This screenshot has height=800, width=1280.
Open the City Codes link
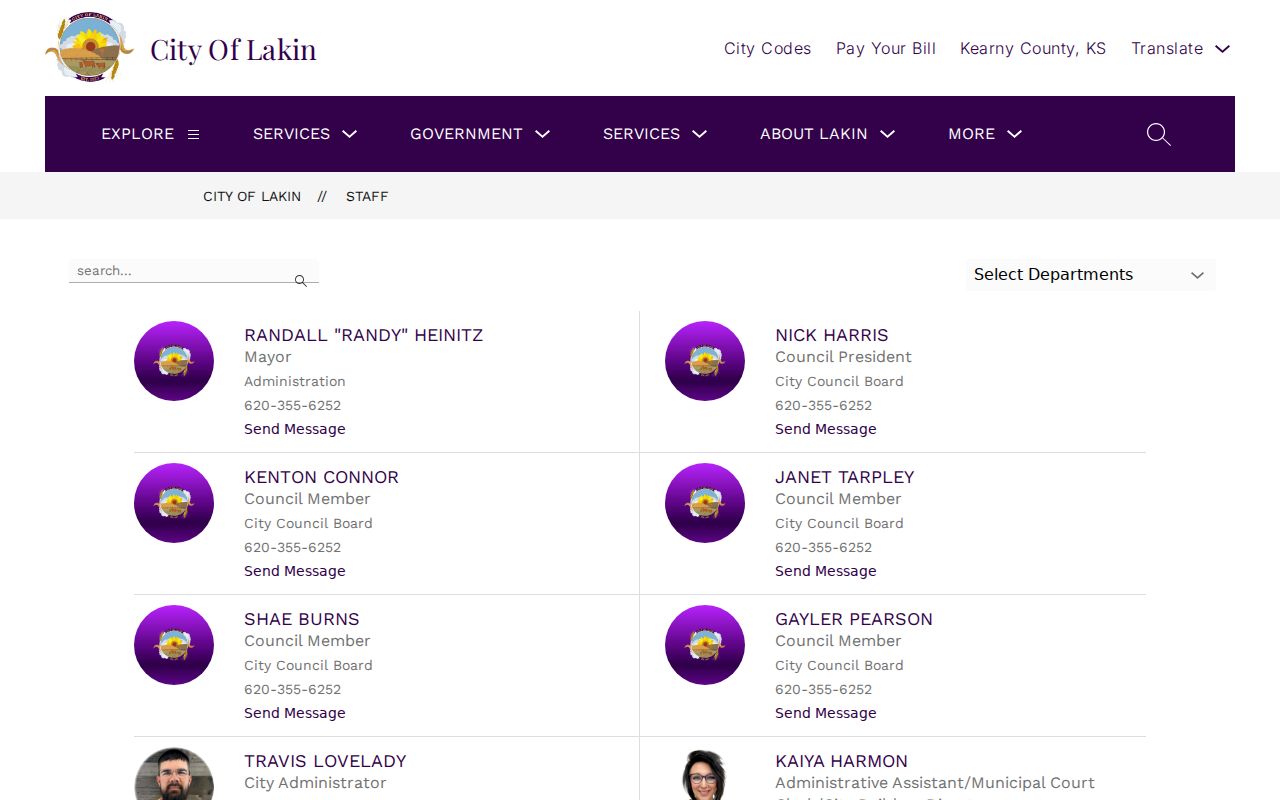click(x=767, y=48)
